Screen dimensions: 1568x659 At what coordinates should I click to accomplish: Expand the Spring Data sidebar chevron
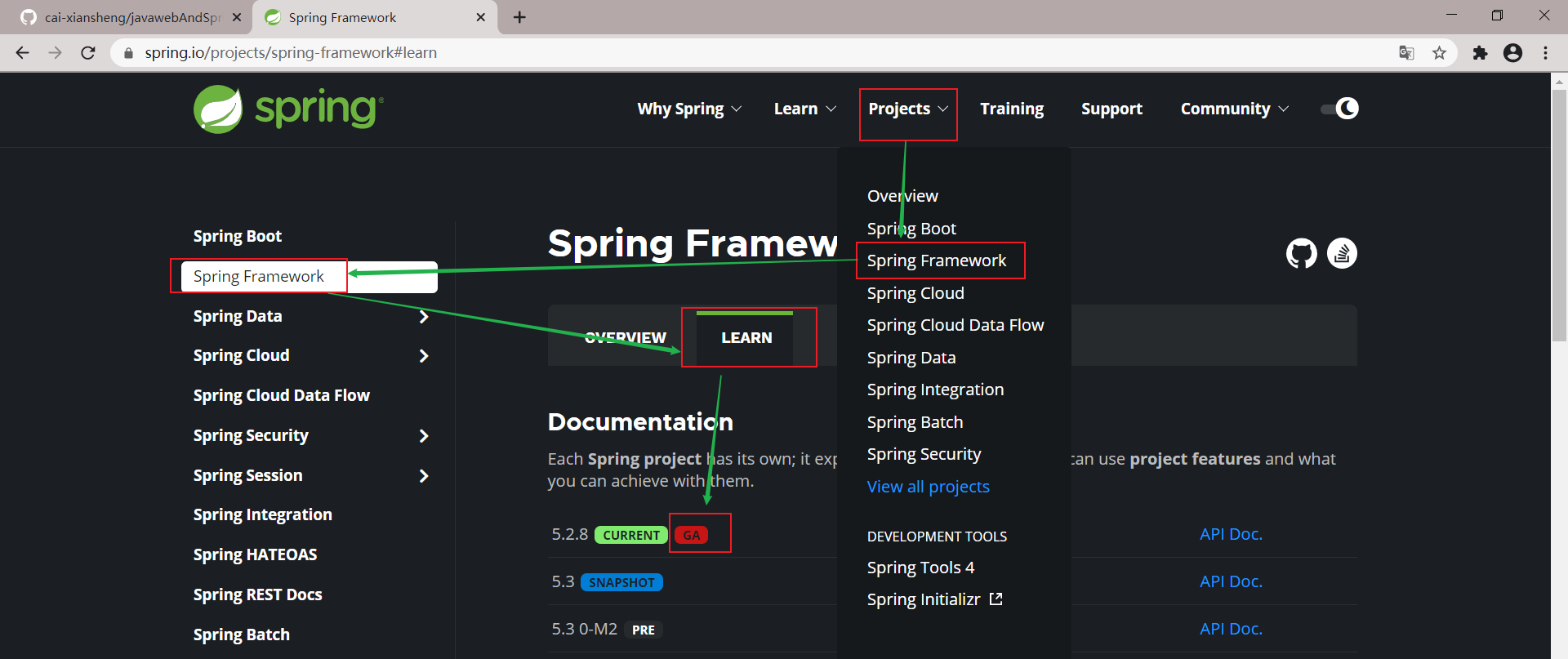coord(424,317)
